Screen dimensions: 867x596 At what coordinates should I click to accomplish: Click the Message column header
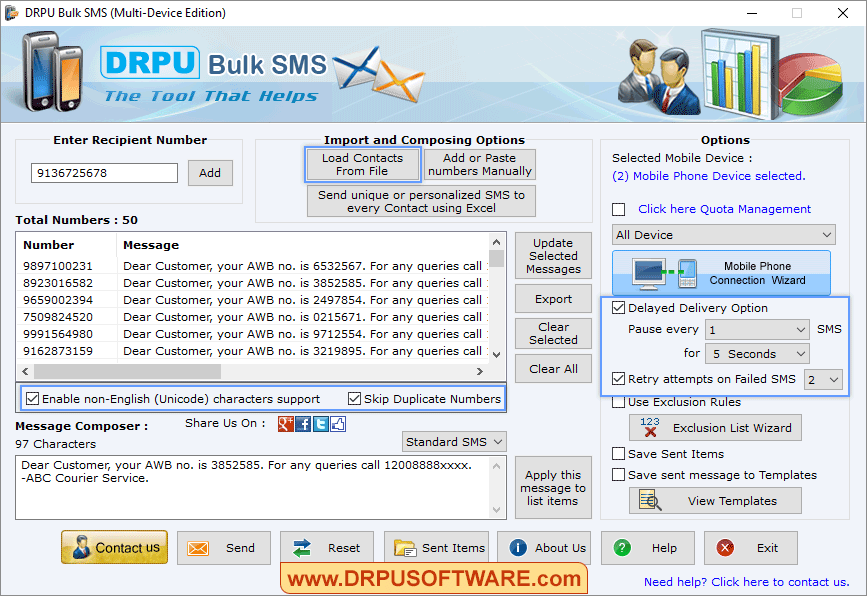(303, 245)
